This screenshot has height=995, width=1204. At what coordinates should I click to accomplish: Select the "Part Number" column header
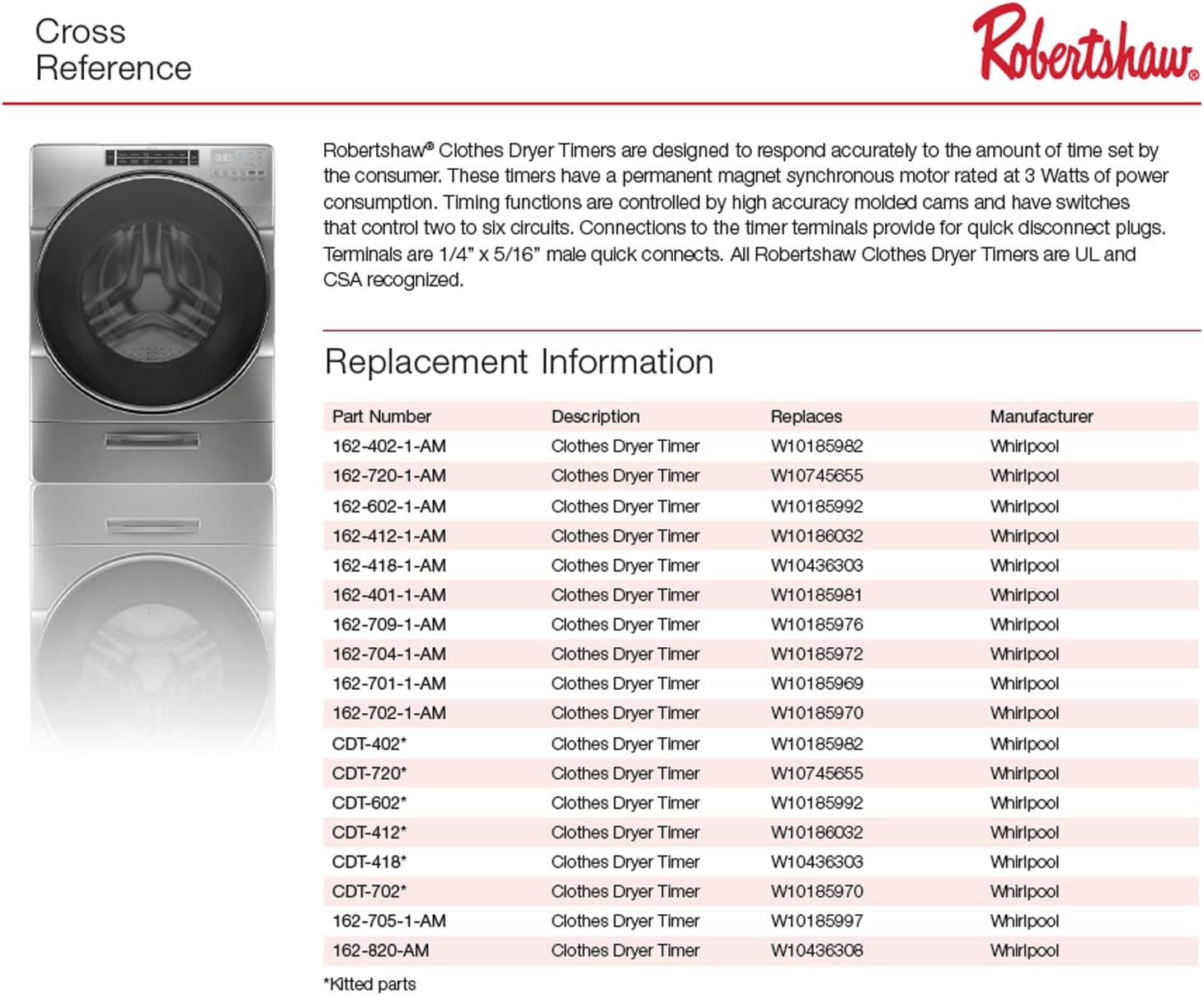coord(382,416)
